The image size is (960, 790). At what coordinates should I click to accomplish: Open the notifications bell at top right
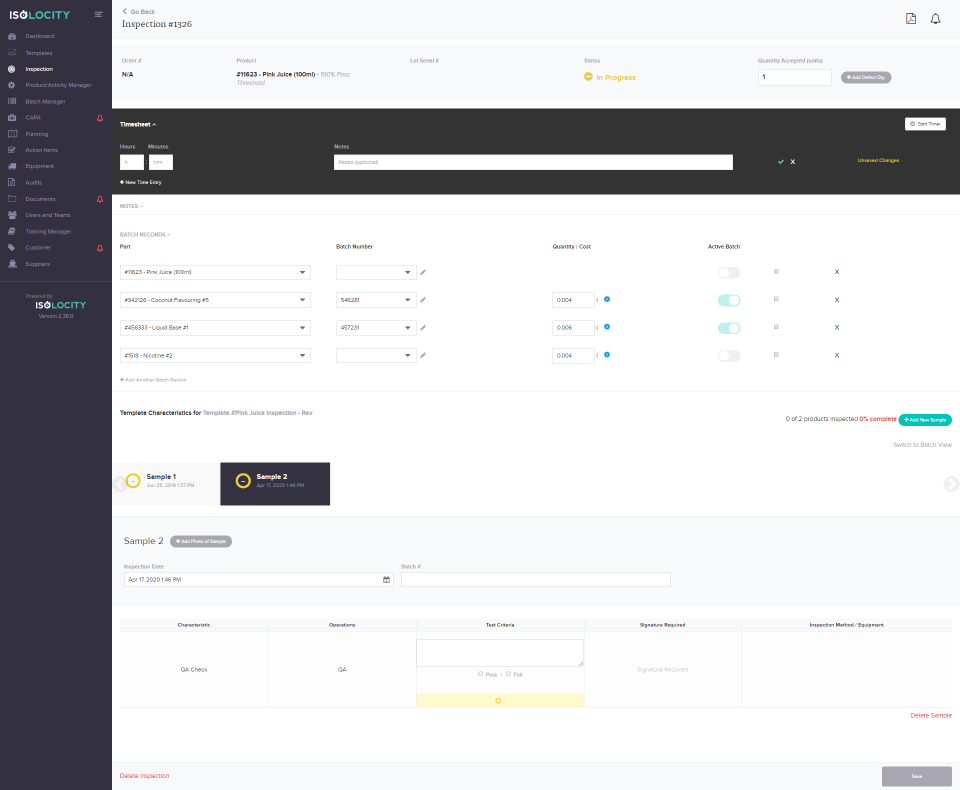coord(936,19)
